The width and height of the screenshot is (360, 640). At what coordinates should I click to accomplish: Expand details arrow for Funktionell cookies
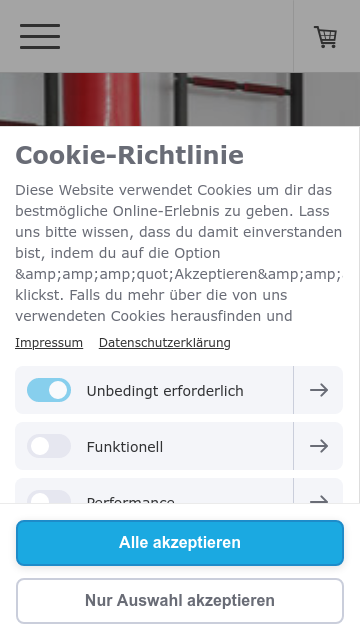point(318,446)
